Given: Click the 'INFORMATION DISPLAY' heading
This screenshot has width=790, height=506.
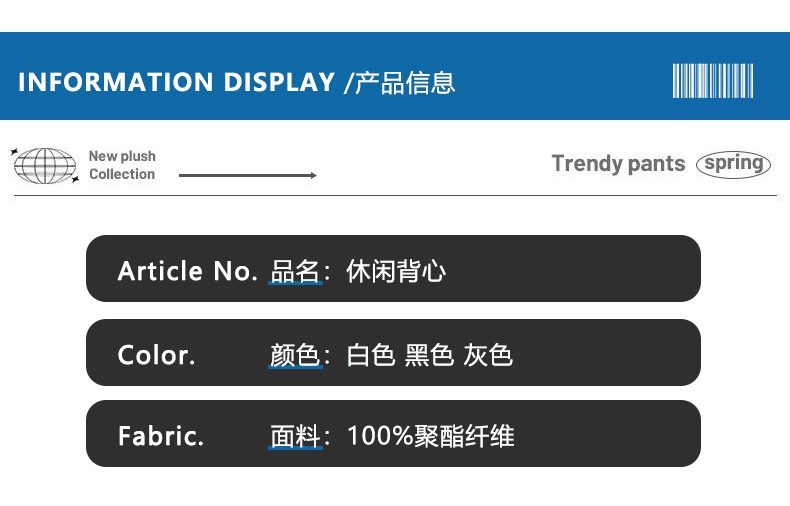Looking at the screenshot, I should pyautogui.click(x=176, y=82).
